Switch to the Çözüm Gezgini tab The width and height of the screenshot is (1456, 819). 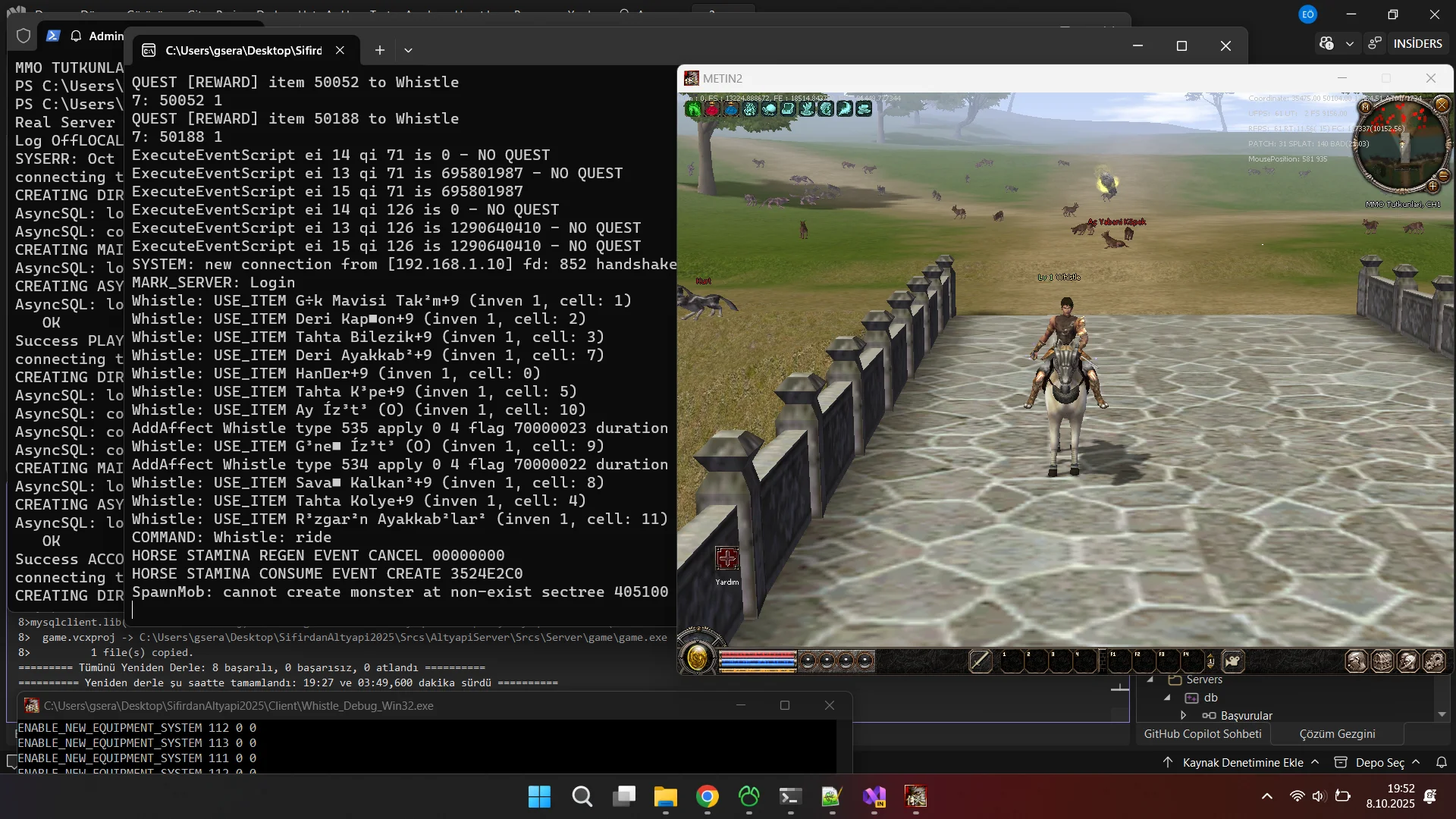pyautogui.click(x=1337, y=733)
